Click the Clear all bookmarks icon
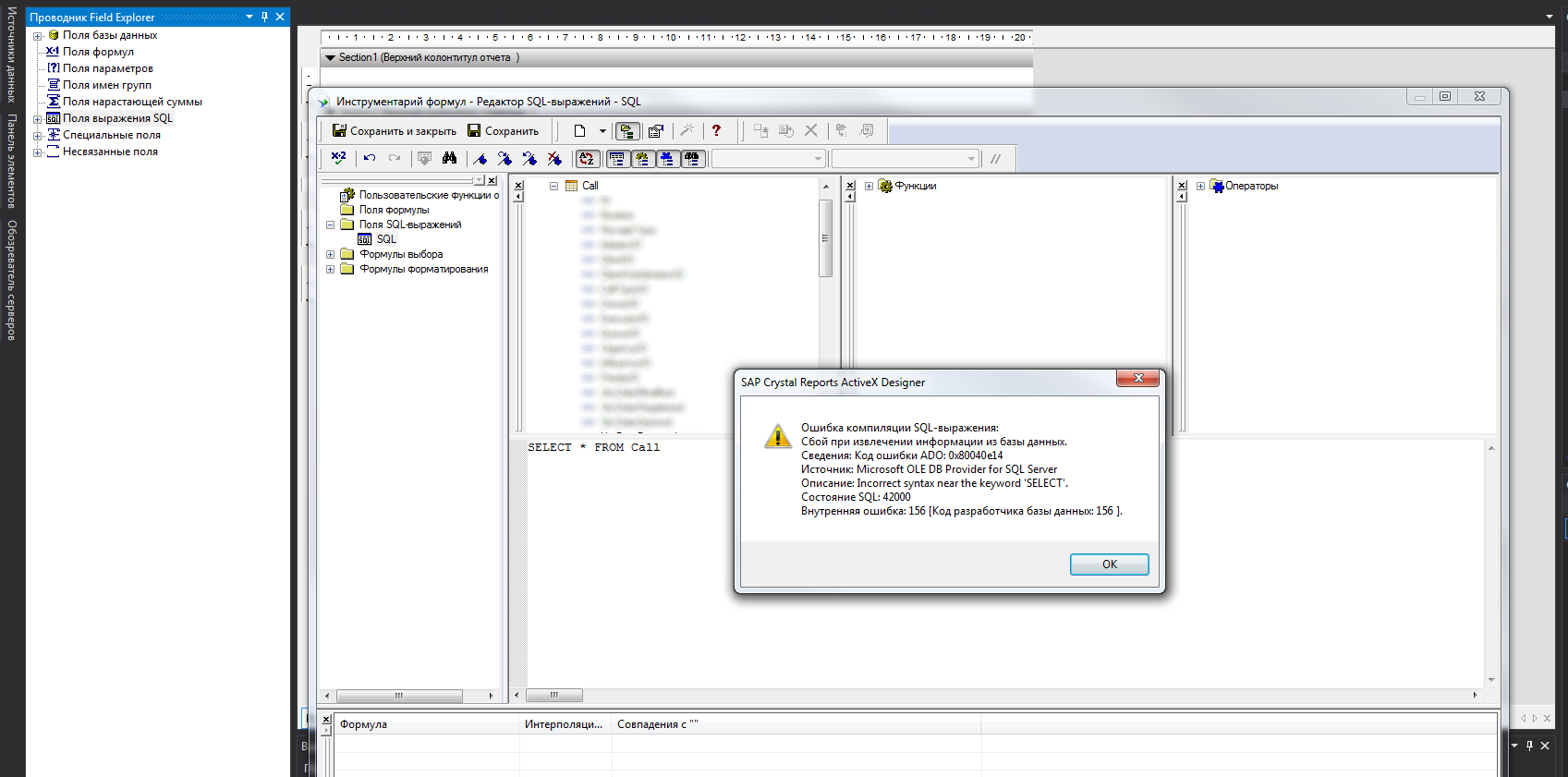The height and width of the screenshot is (777, 1568). [x=554, y=158]
